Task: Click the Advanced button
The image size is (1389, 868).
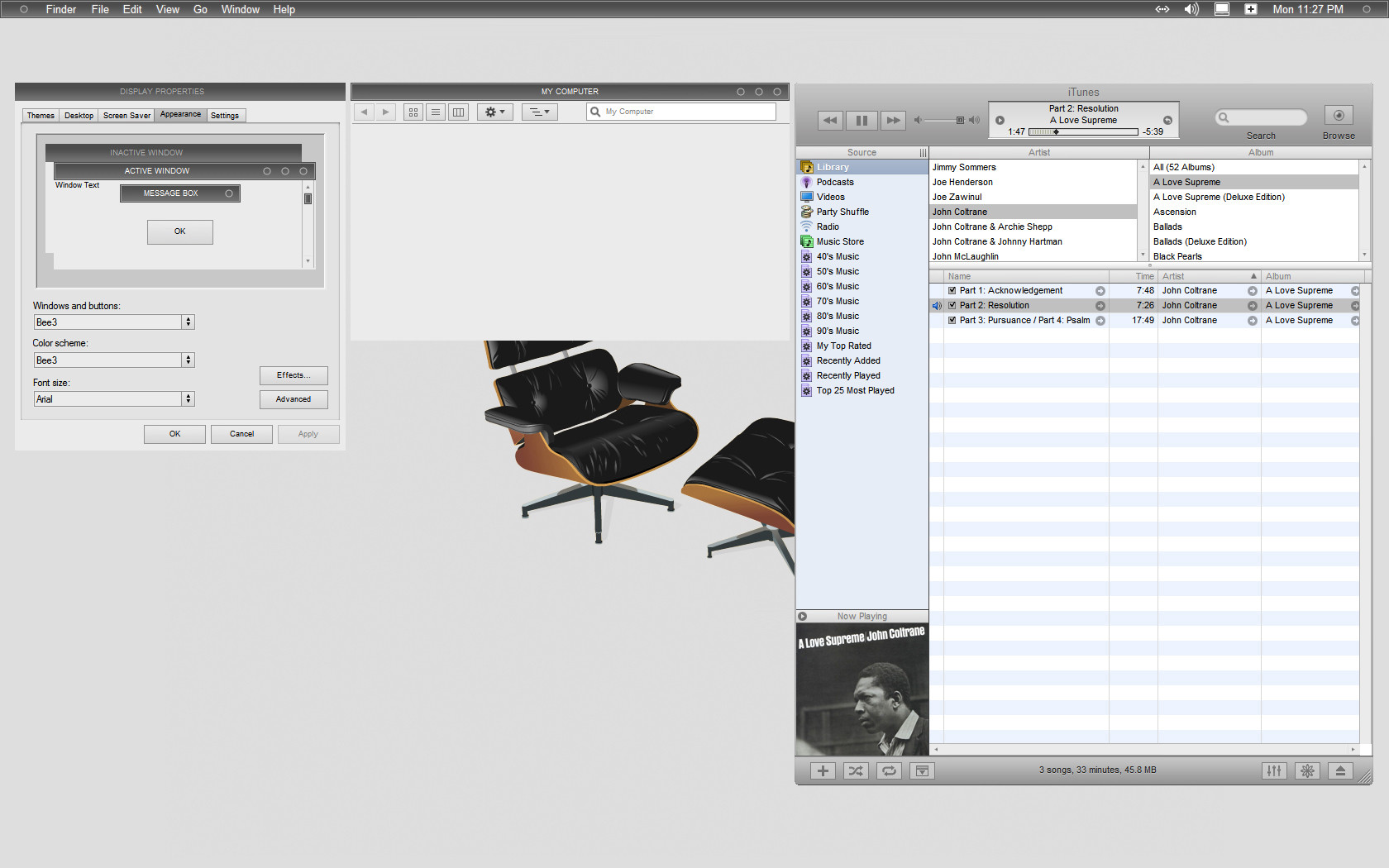Action: 294,399
